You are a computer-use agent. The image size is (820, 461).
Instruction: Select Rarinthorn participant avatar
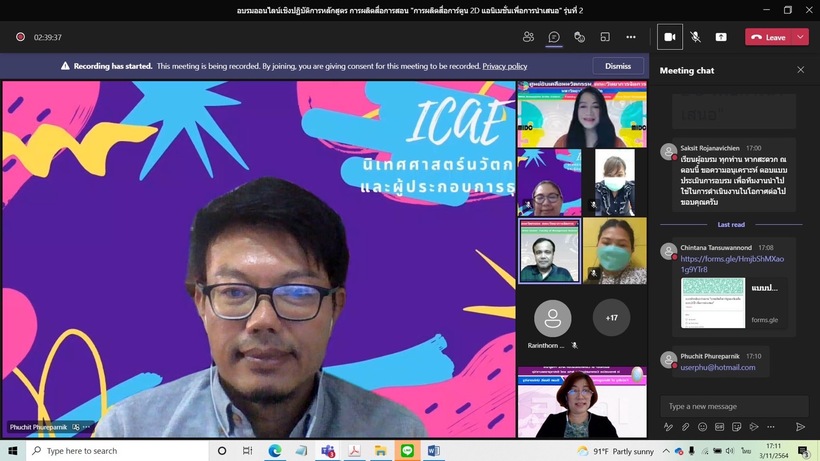point(552,318)
